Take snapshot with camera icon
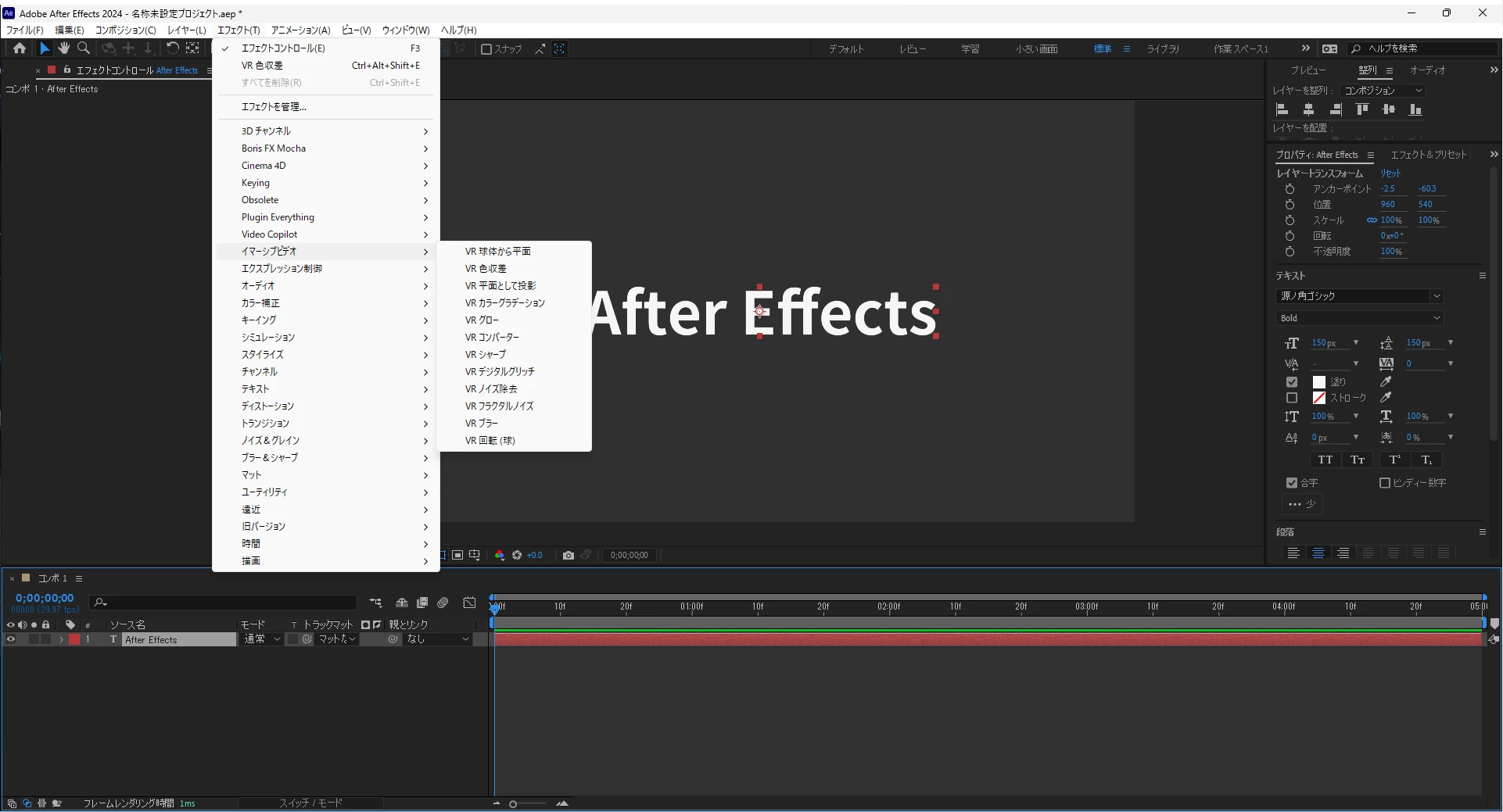 click(x=569, y=556)
